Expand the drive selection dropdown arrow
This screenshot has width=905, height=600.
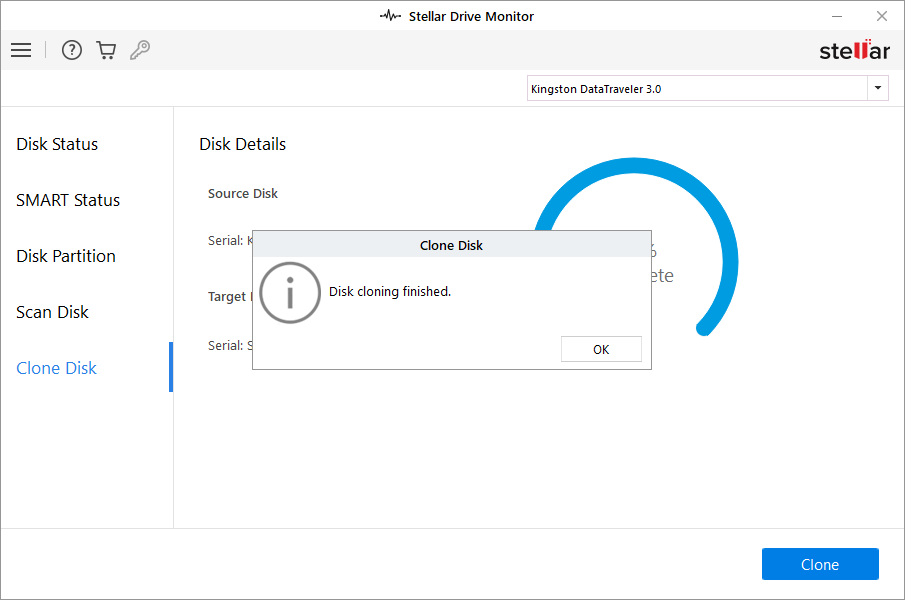(877, 88)
